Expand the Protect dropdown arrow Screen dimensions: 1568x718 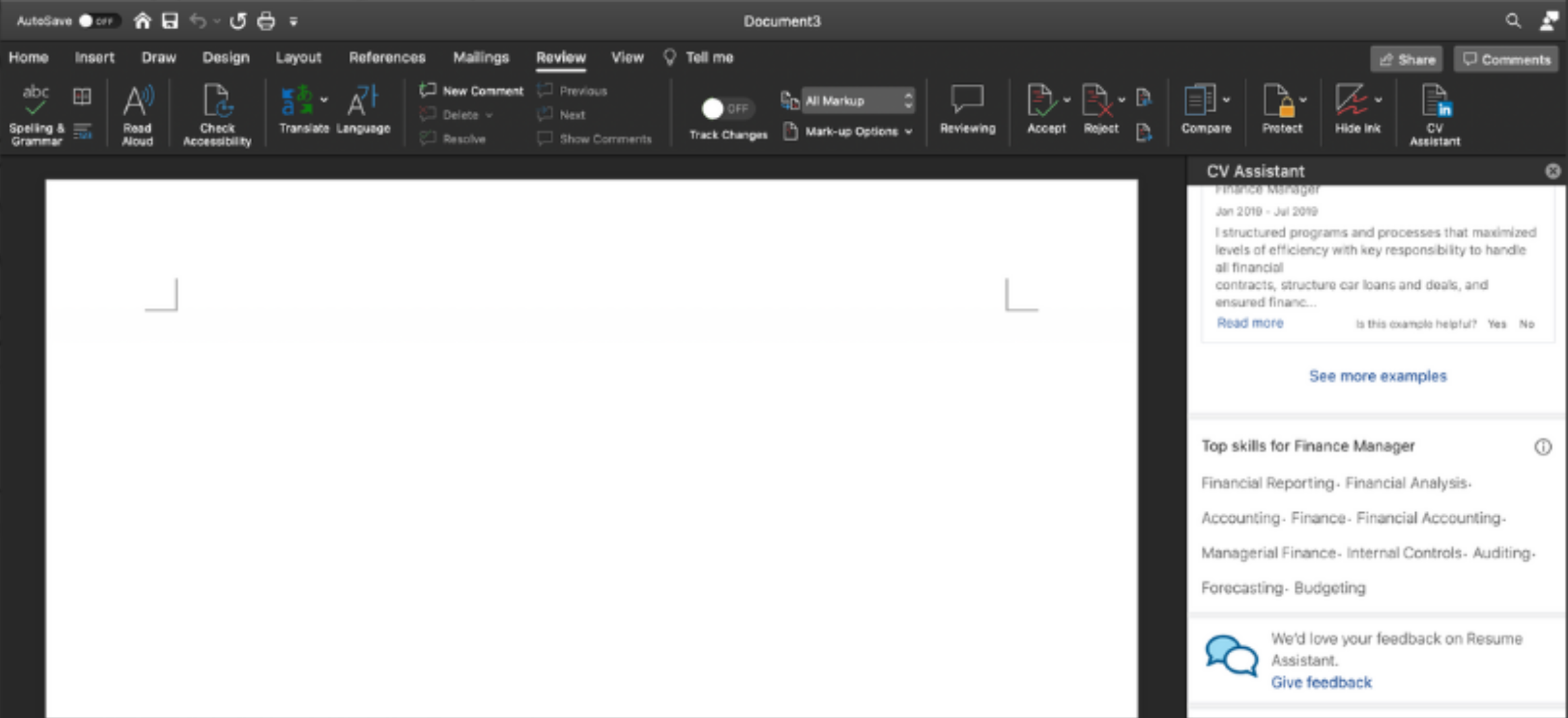point(1303,100)
